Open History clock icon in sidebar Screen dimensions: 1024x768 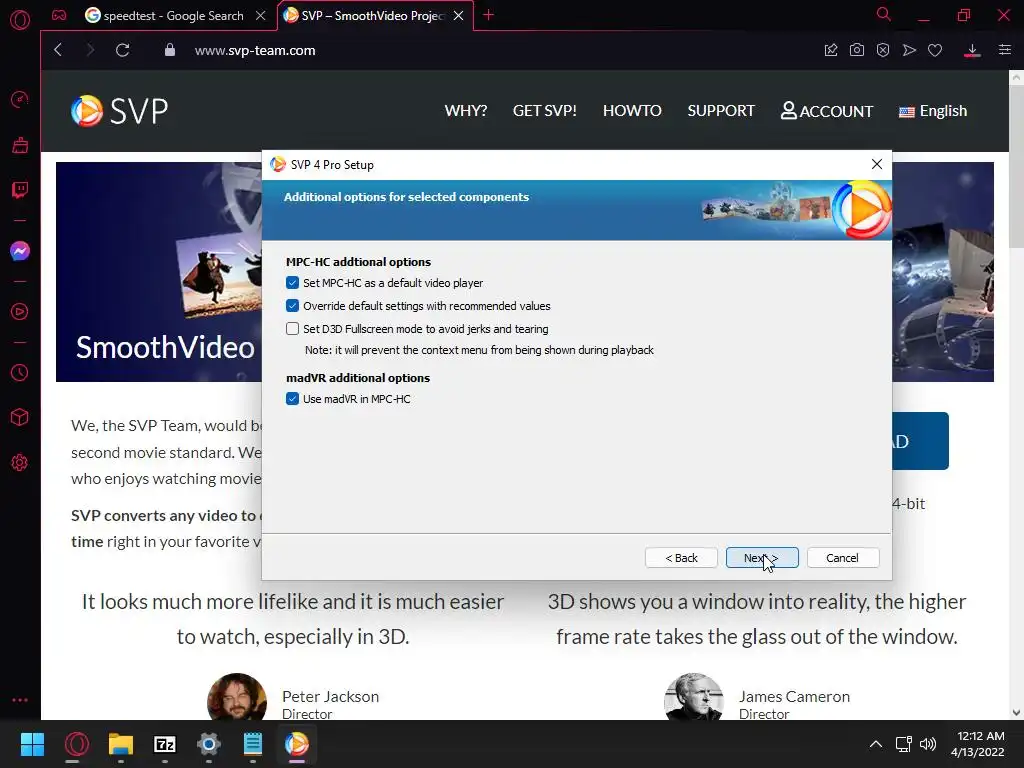pos(20,372)
